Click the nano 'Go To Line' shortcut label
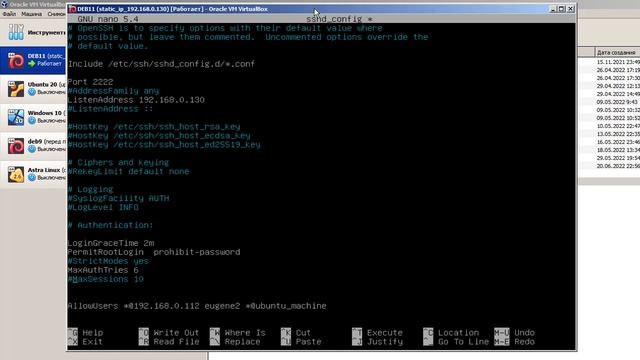 (463, 342)
